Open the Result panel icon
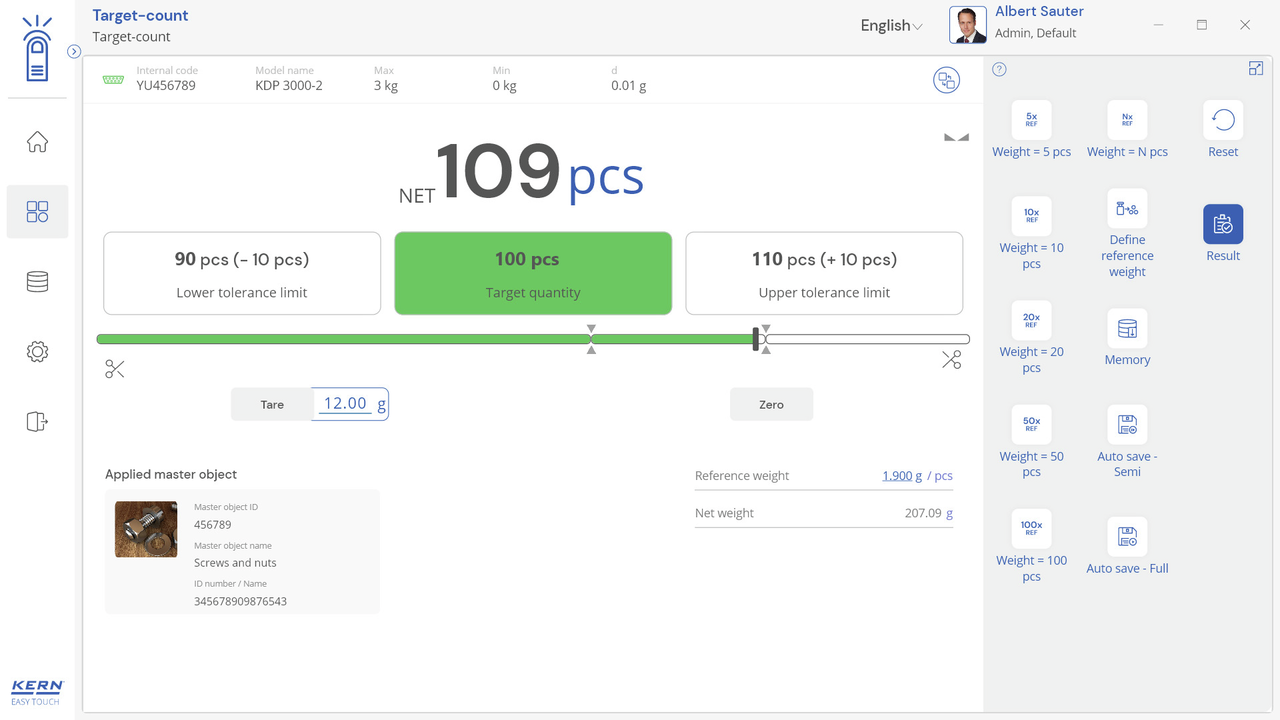Screen dimensions: 1280x720 pos(1223,225)
